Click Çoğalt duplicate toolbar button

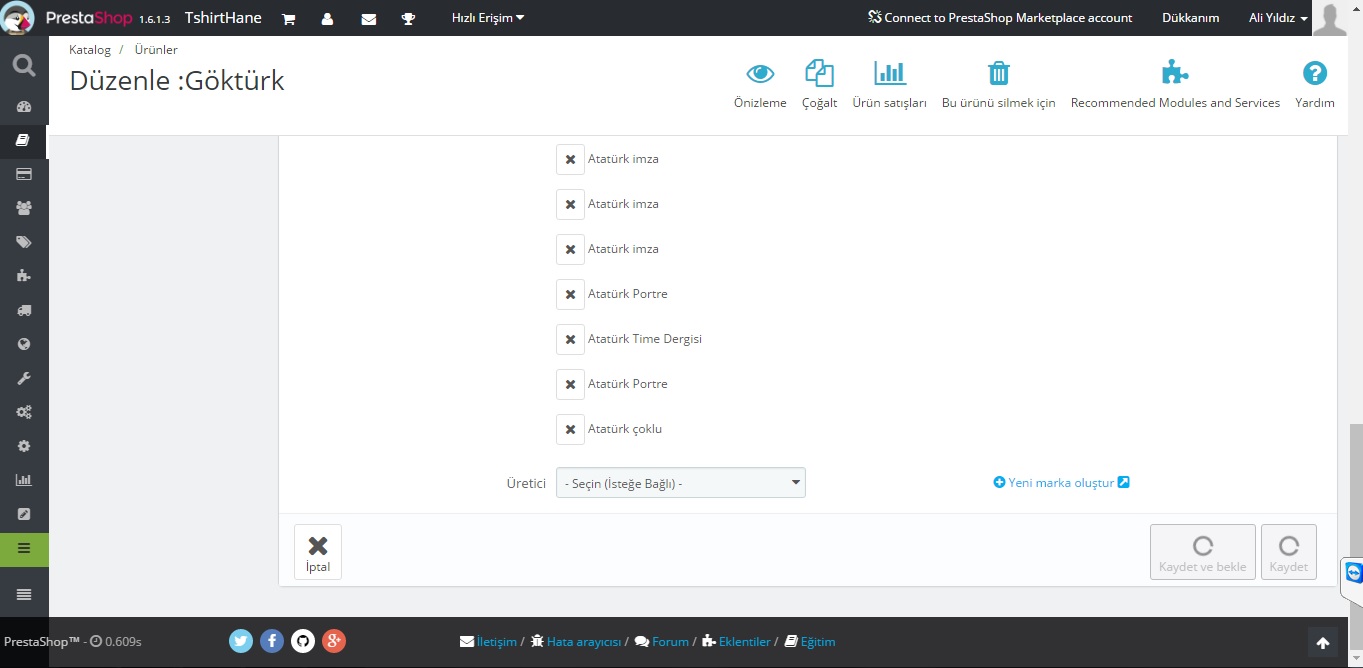pyautogui.click(x=819, y=84)
